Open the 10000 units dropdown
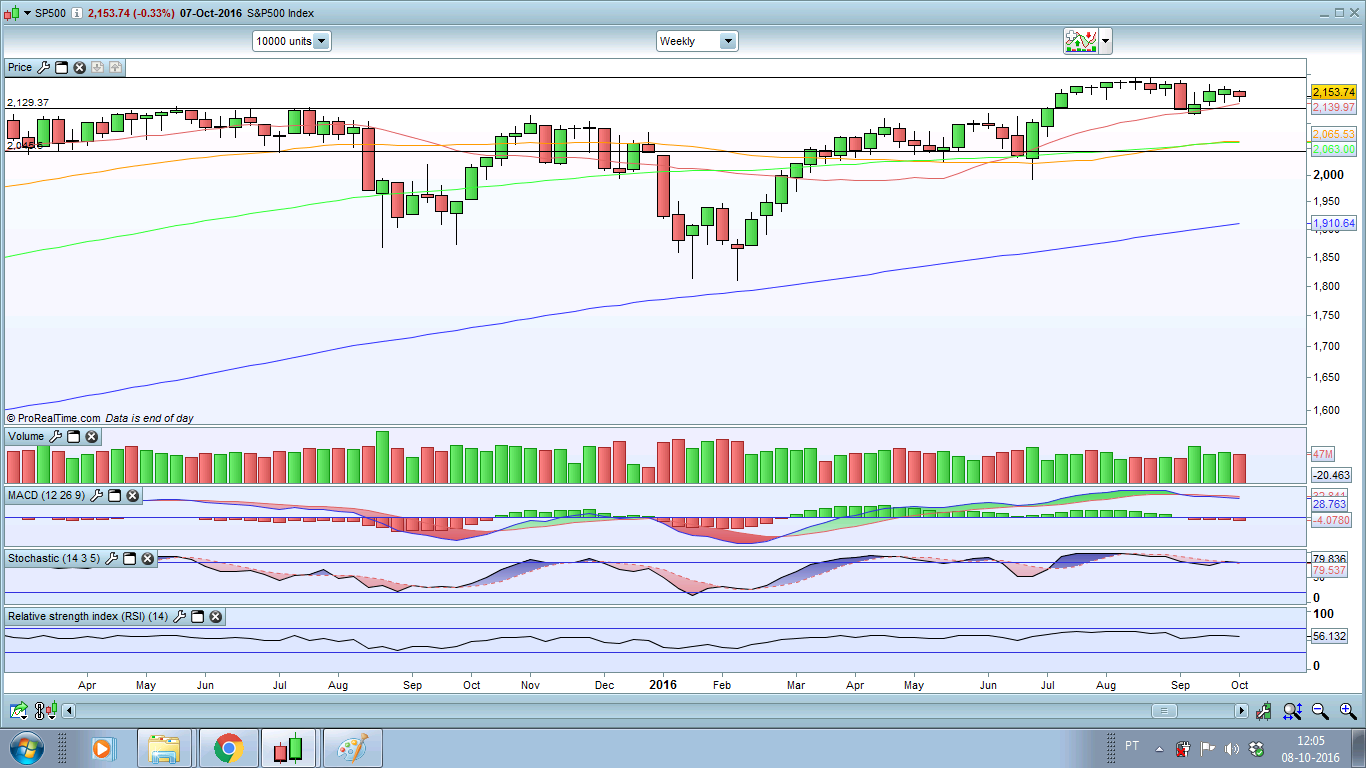Viewport: 1366px width, 768px height. click(291, 41)
